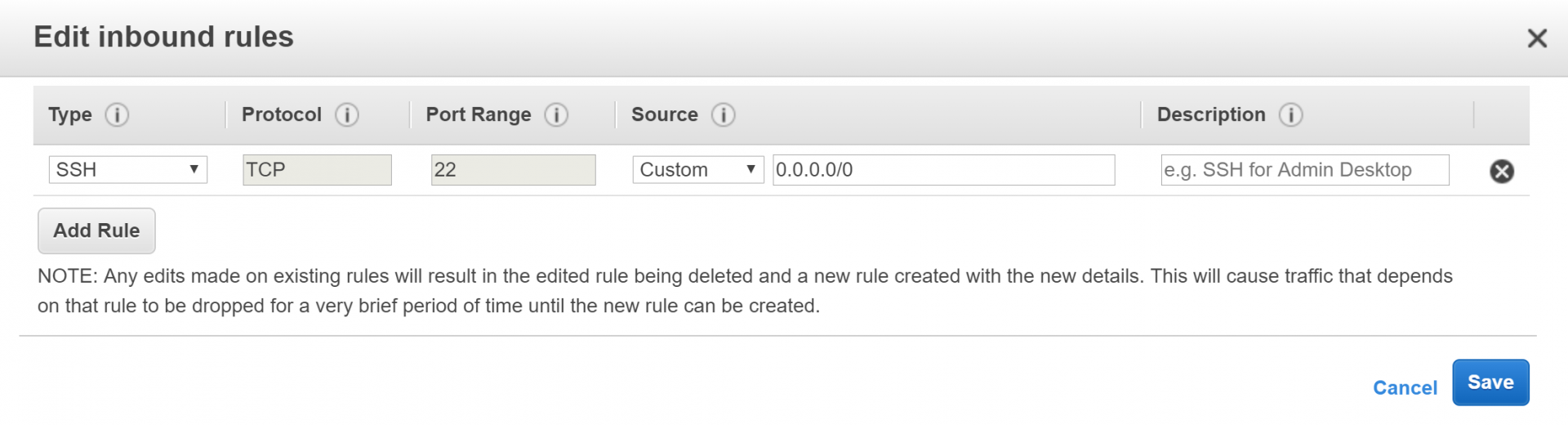
Task: Click the Protocol column header text
Action: click(x=282, y=114)
